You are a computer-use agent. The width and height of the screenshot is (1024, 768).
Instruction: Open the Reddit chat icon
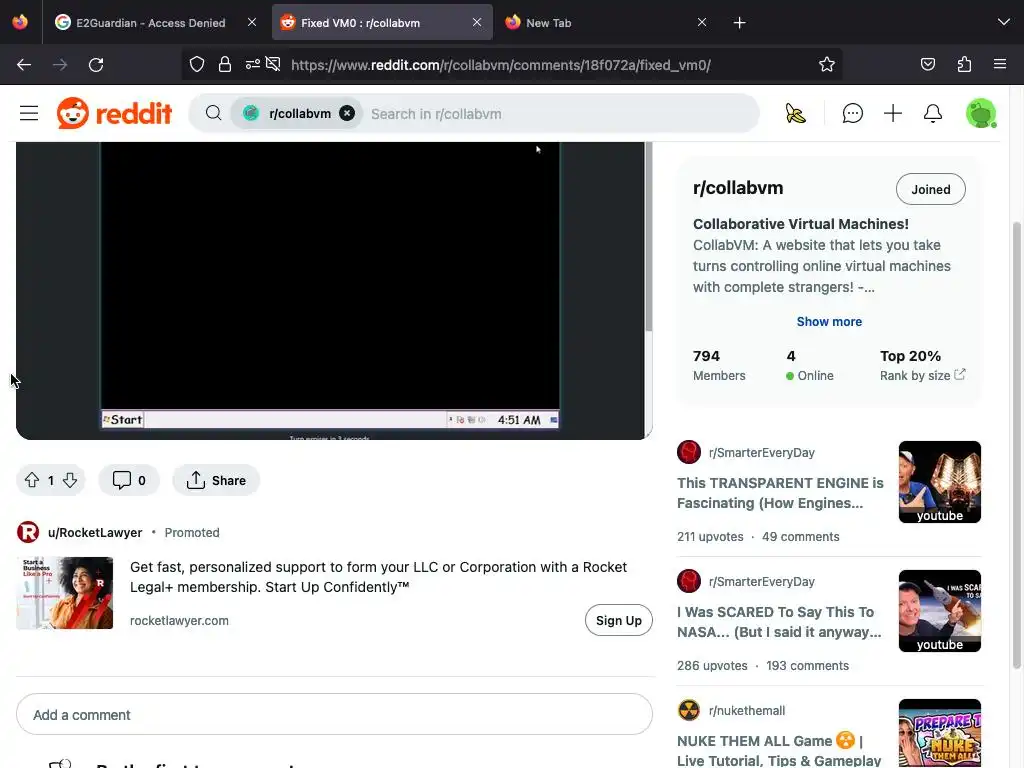click(852, 114)
